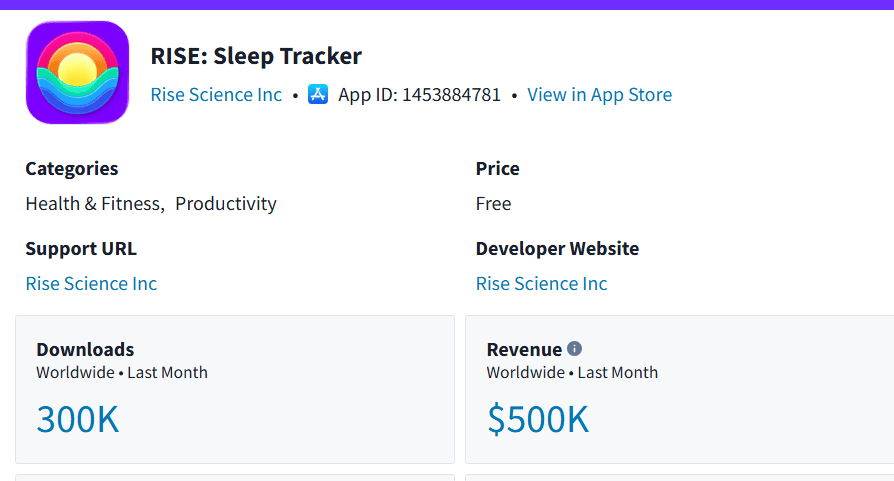Open Rise Science Inc under Developer Website
The height and width of the screenshot is (481, 894).
pyautogui.click(x=541, y=284)
